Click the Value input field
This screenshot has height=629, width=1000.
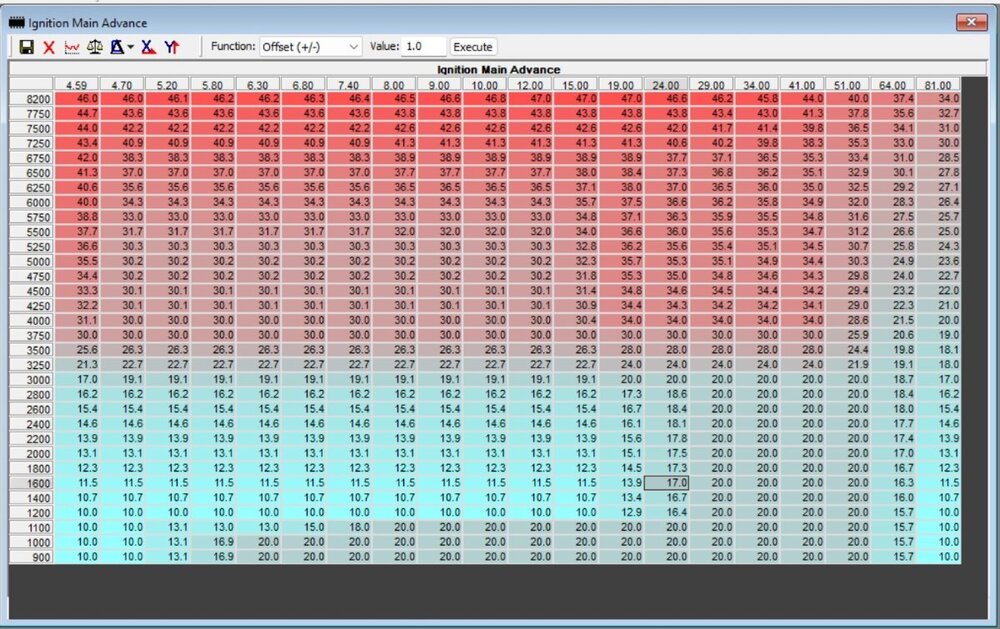click(423, 47)
